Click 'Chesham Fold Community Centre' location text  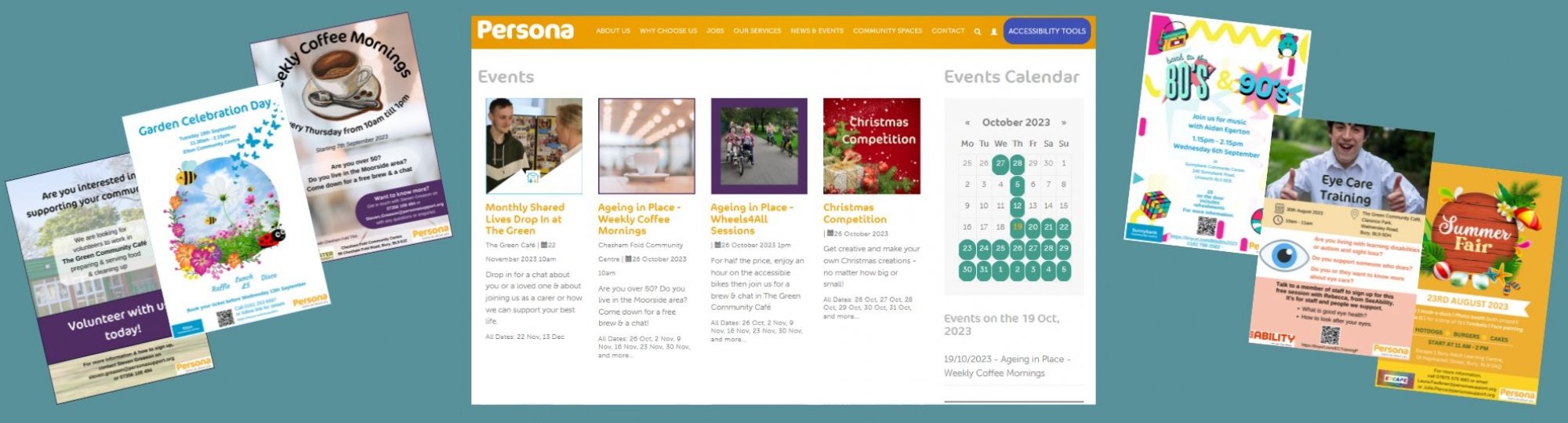[x=641, y=251]
